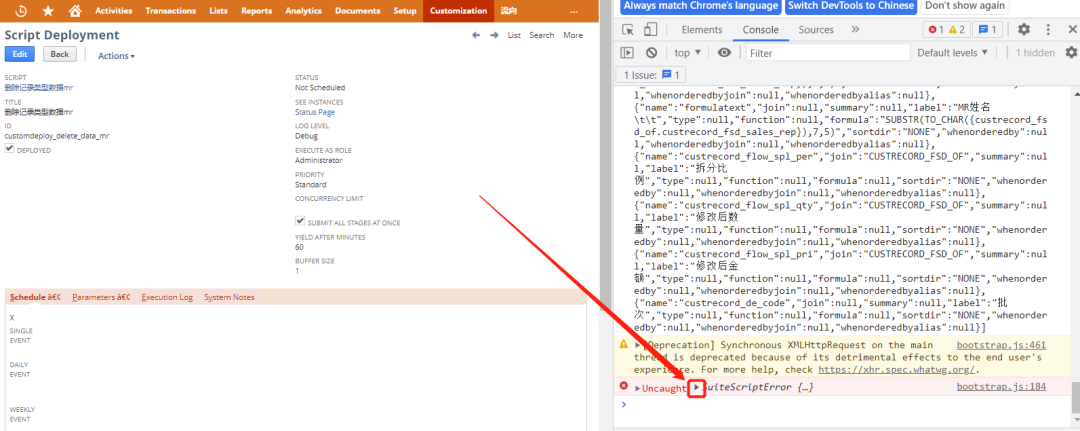Toggle the device toolbar icon in DevTools
Image resolution: width=1080 pixels, height=431 pixels.
(x=650, y=30)
